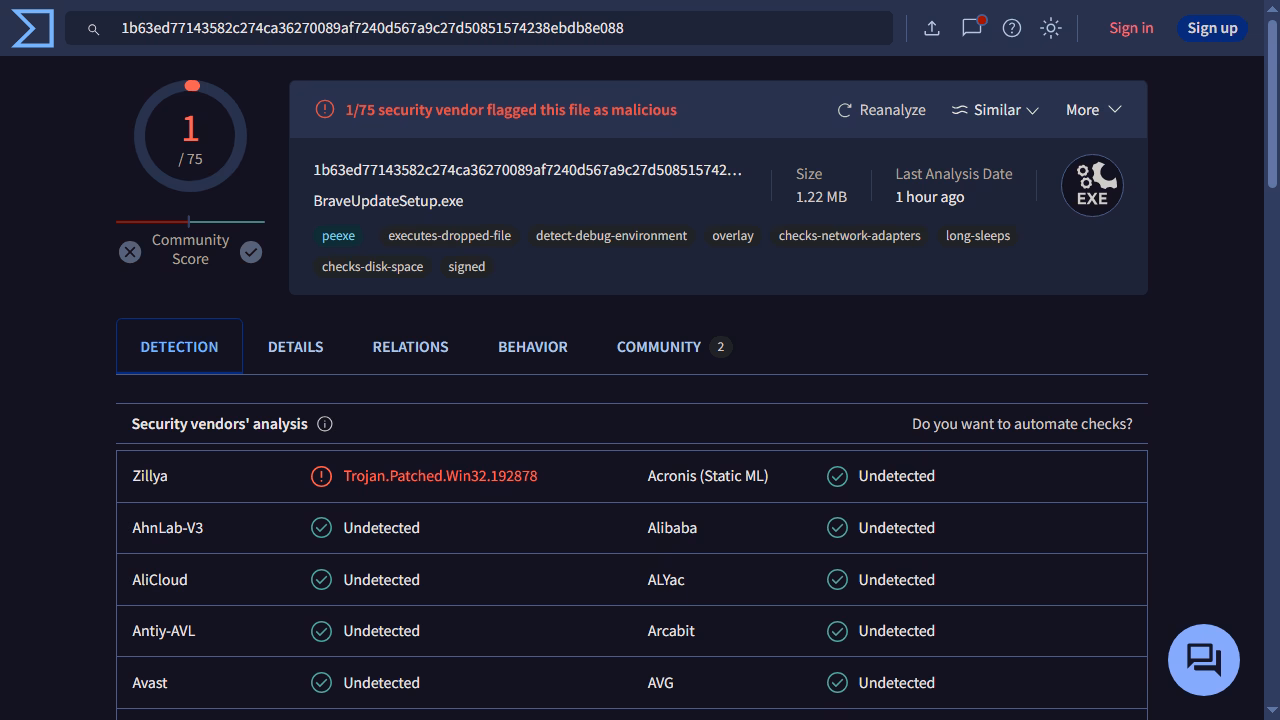The width and height of the screenshot is (1280, 720).
Task: Click the checks-network-adapters tag
Action: (x=850, y=236)
